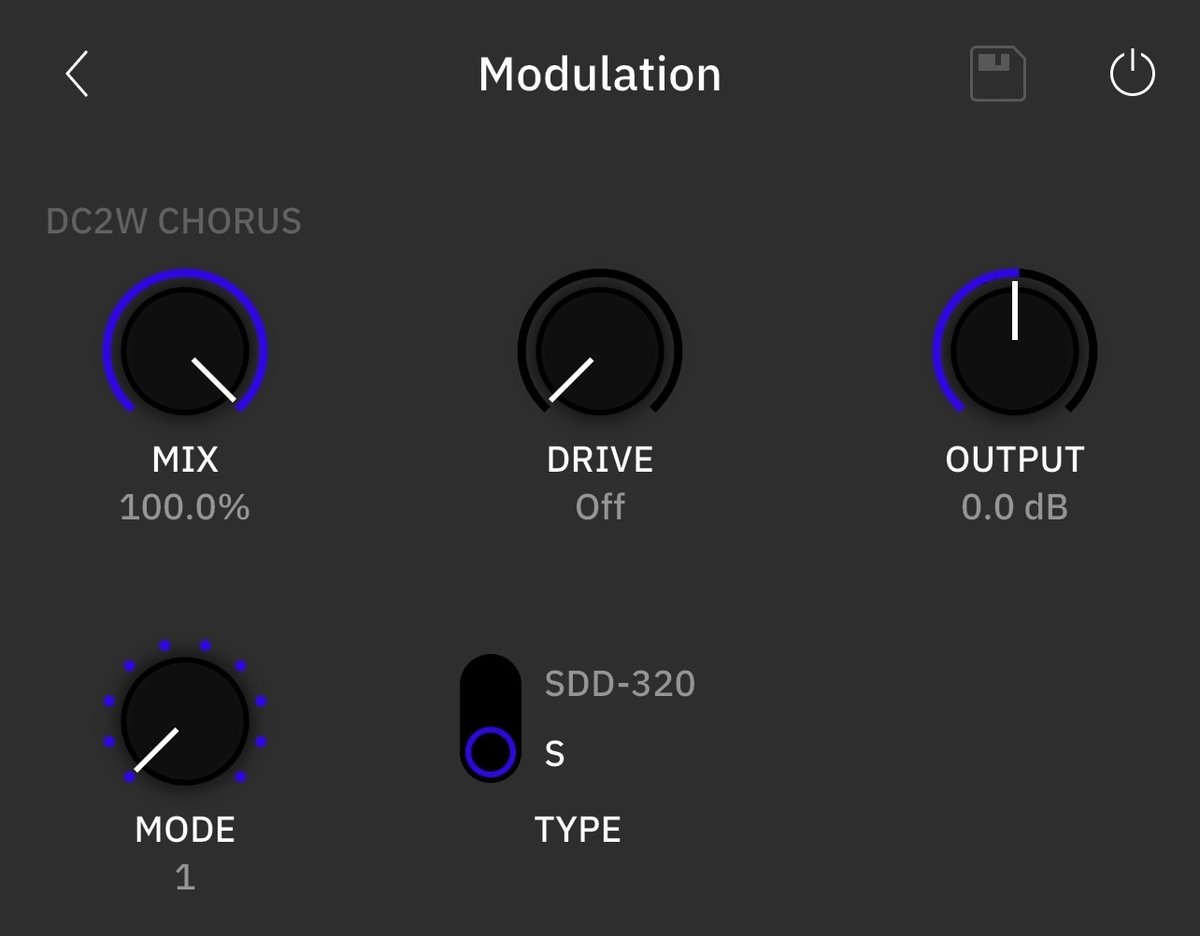1200x936 pixels.
Task: Toggle the effect power button
Action: [1132, 74]
